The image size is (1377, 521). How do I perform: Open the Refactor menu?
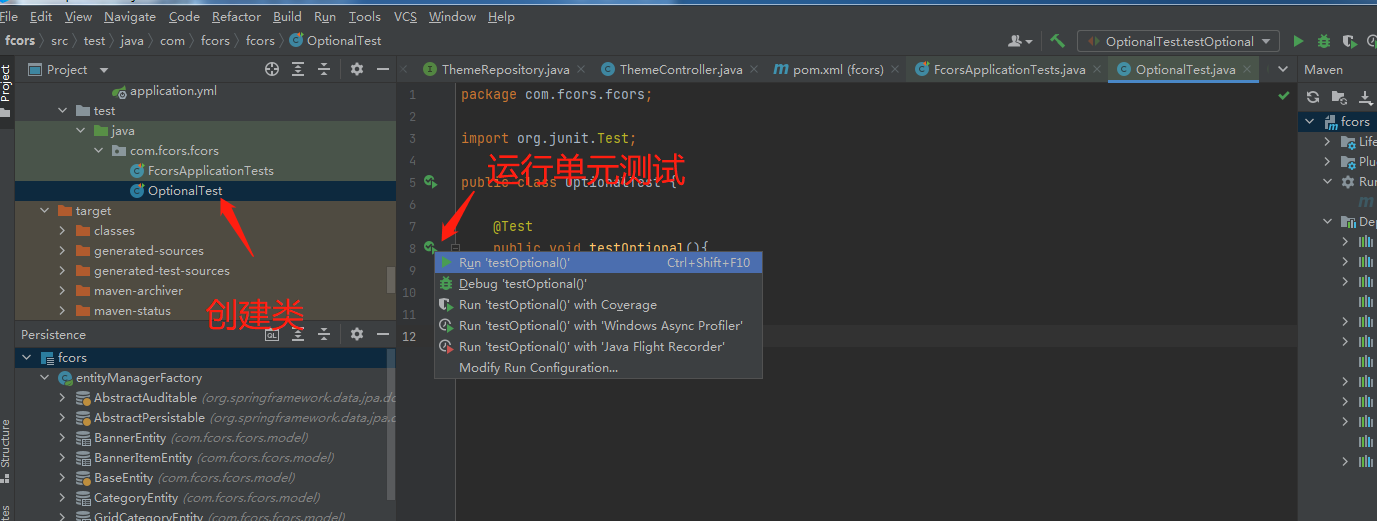coord(236,16)
